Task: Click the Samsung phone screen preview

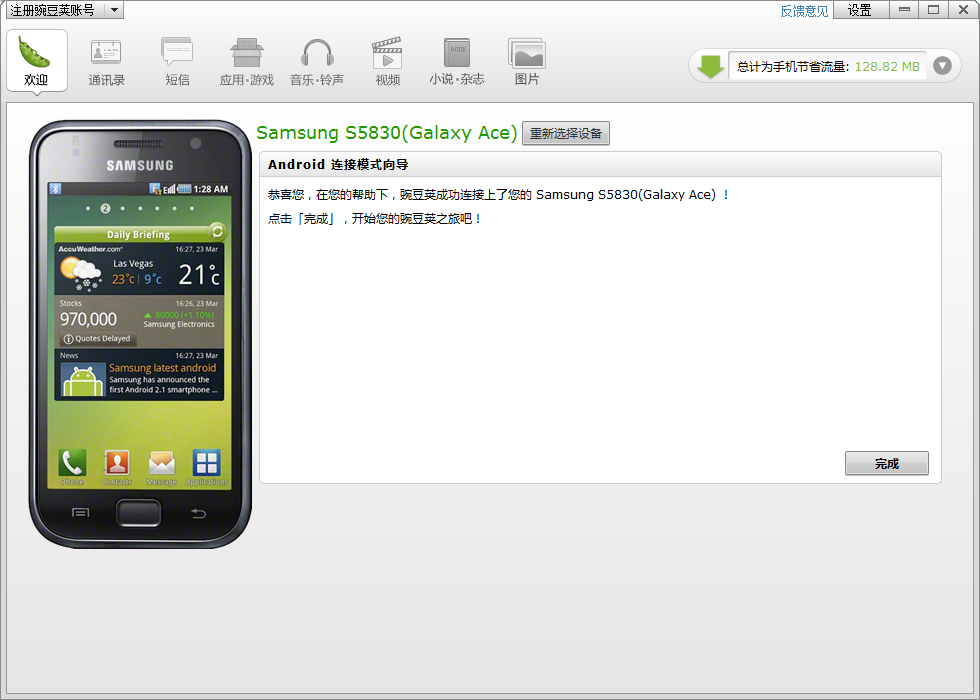Action: 139,336
